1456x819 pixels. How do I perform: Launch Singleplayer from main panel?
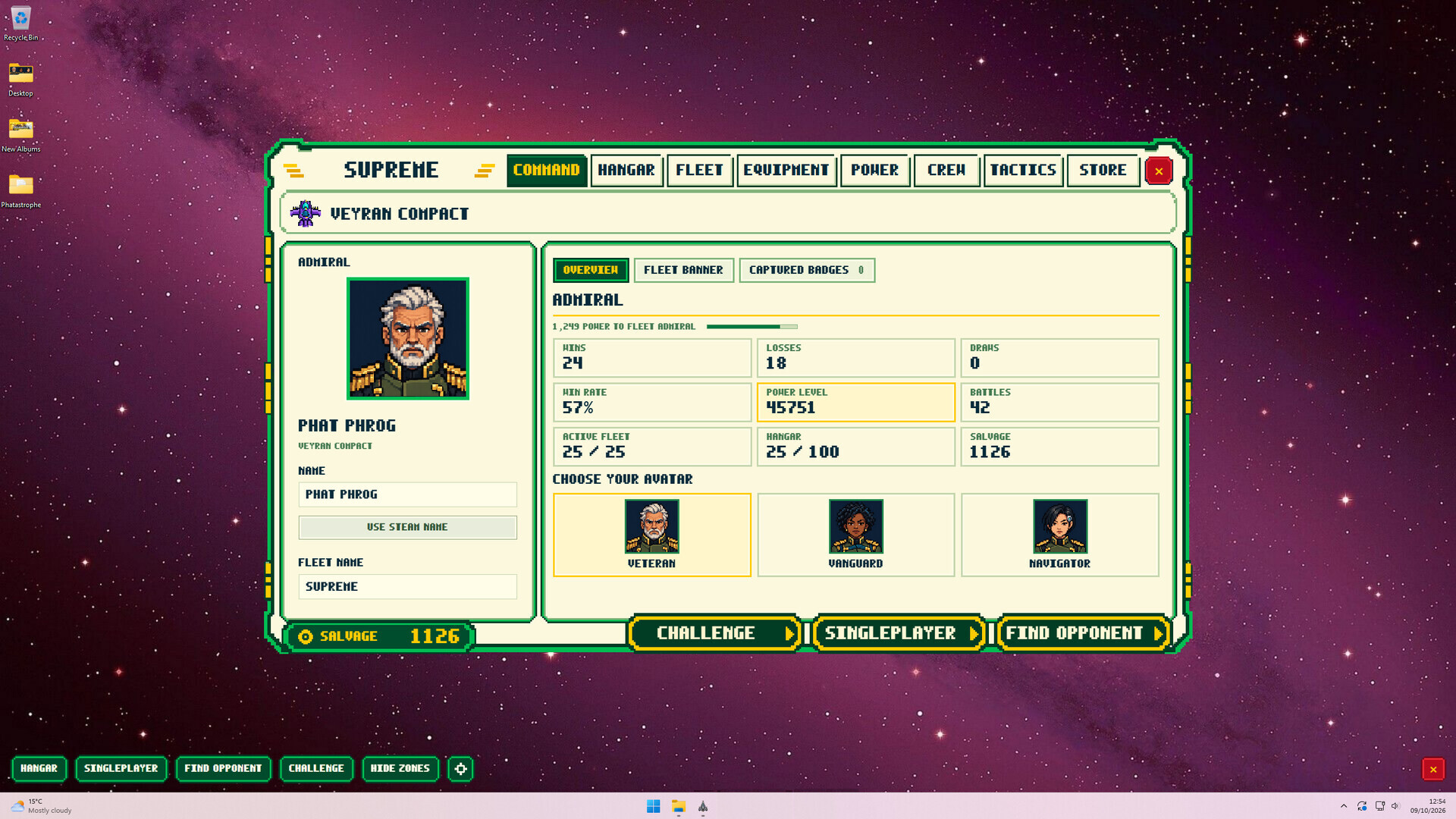(x=899, y=633)
